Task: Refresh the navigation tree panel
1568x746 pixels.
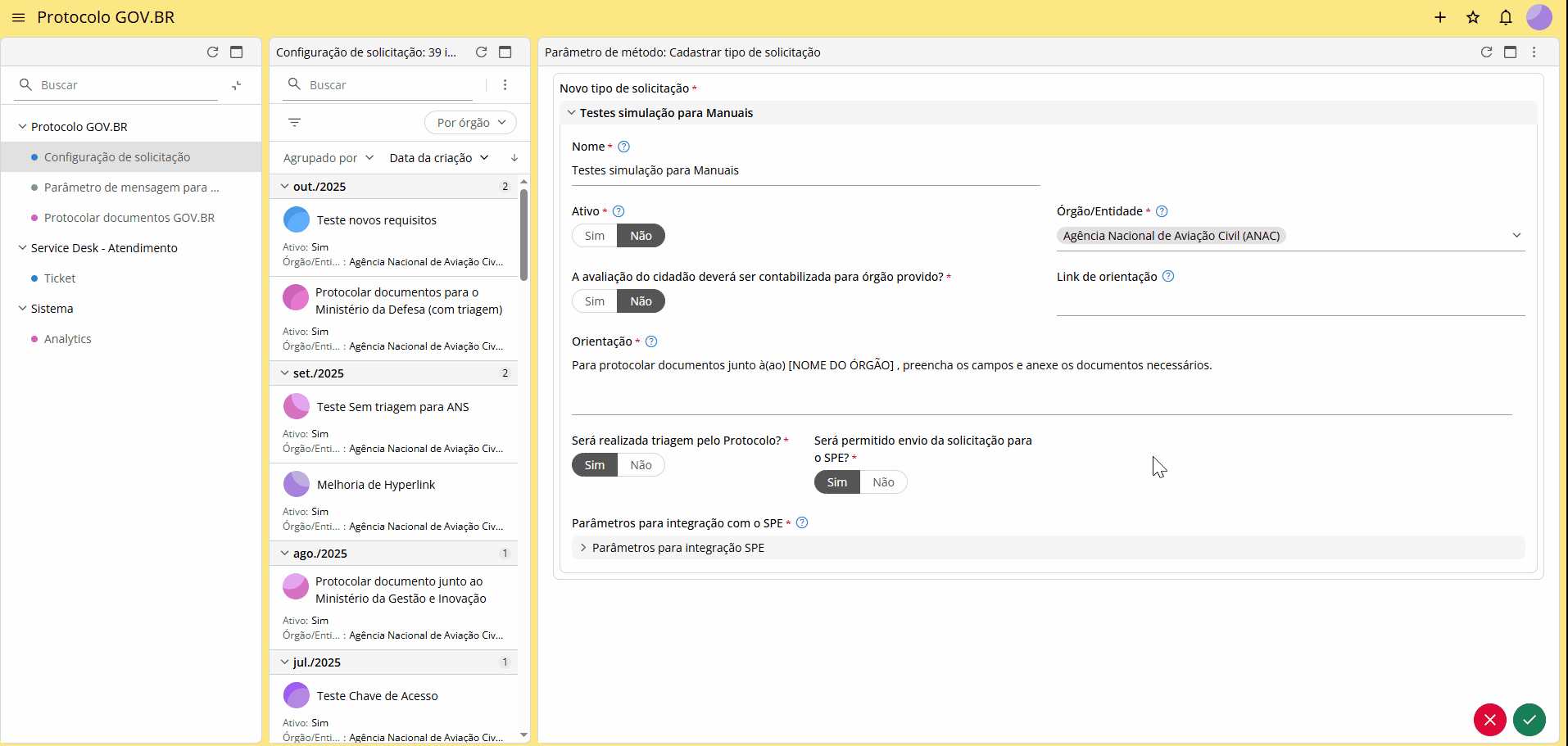Action: click(x=213, y=52)
